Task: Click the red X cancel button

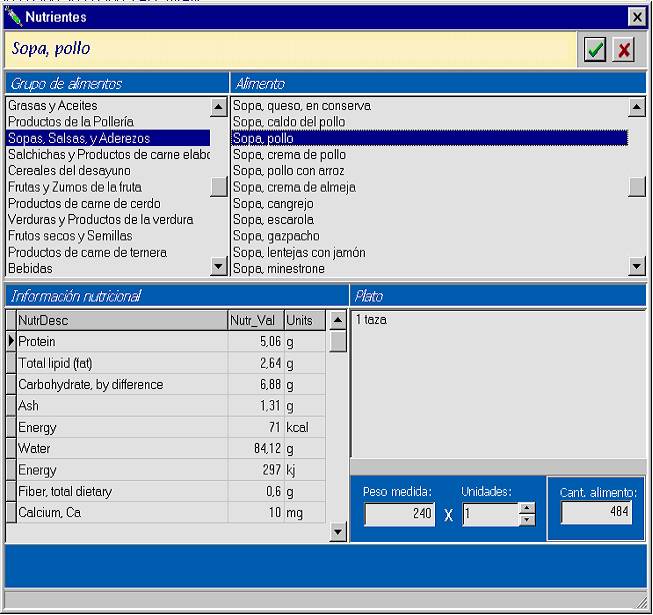Action: pyautogui.click(x=624, y=49)
